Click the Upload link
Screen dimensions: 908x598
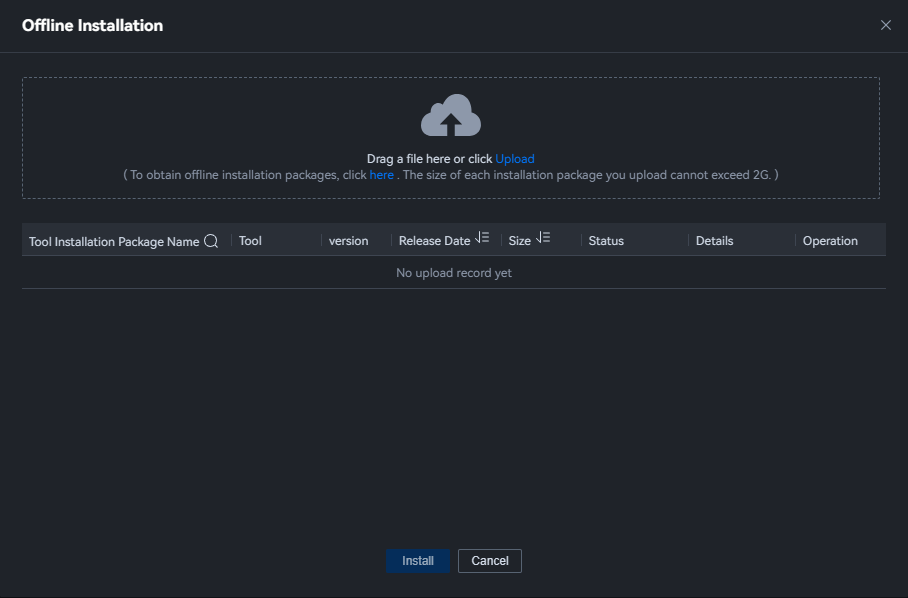(x=515, y=159)
